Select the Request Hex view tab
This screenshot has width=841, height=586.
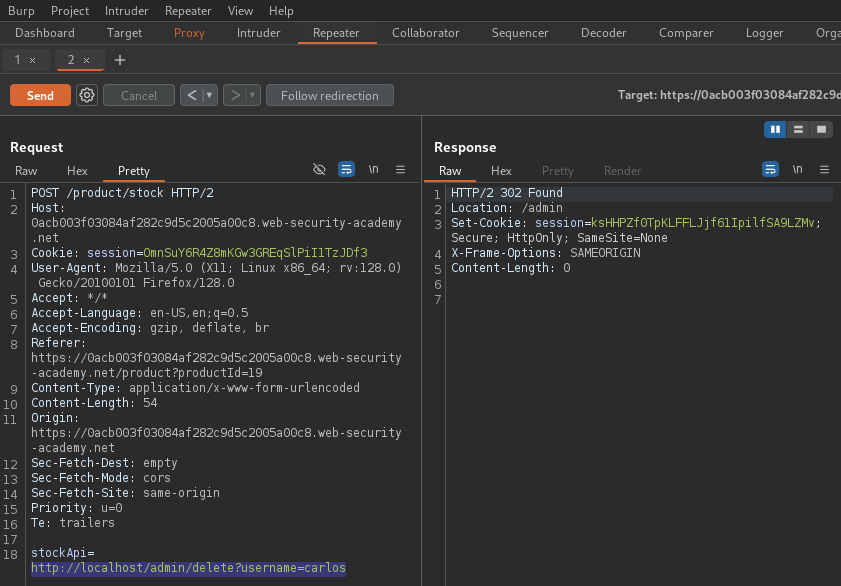(77, 170)
